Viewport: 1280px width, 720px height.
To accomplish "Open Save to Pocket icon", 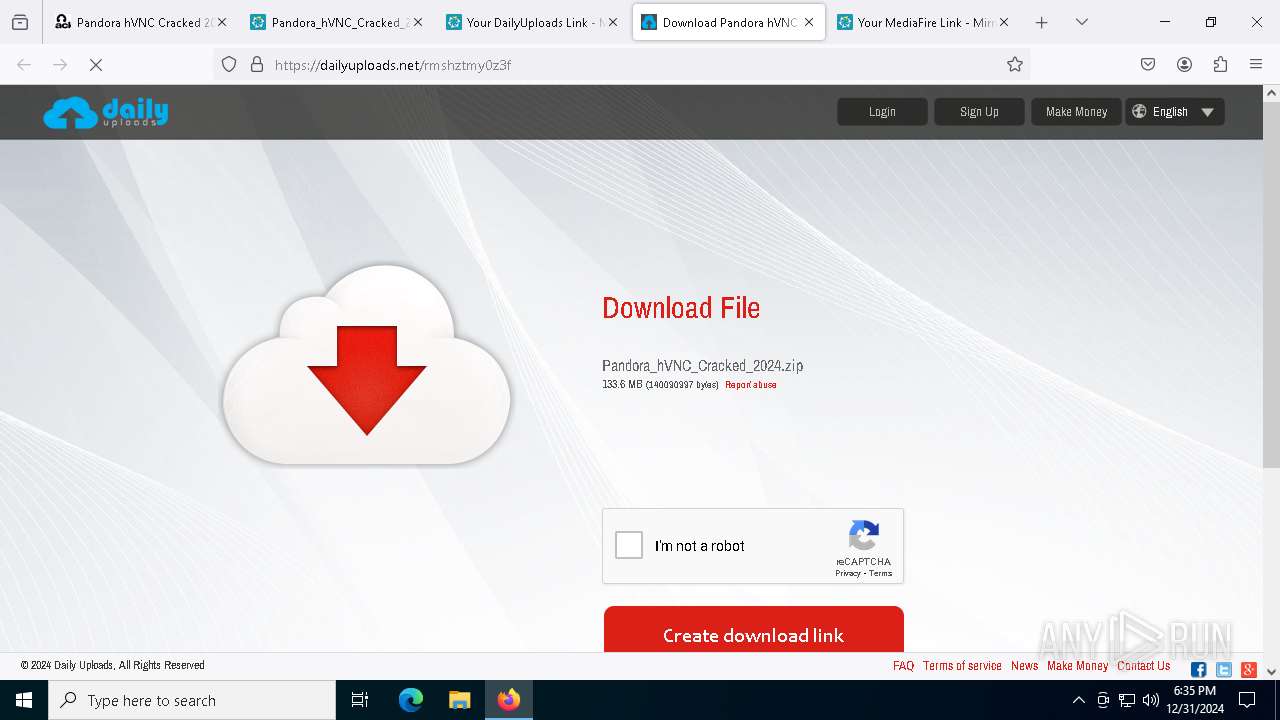I will pos(1148,64).
